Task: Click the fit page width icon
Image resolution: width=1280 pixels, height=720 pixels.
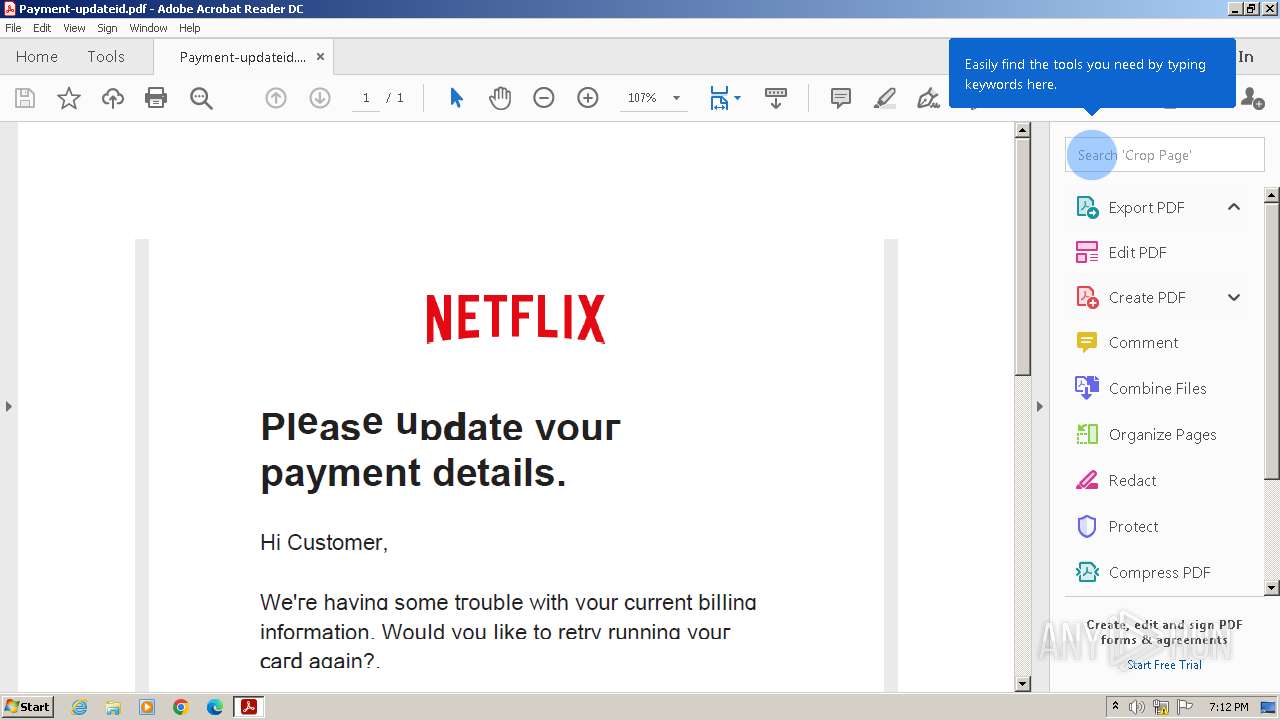Action: tap(719, 98)
